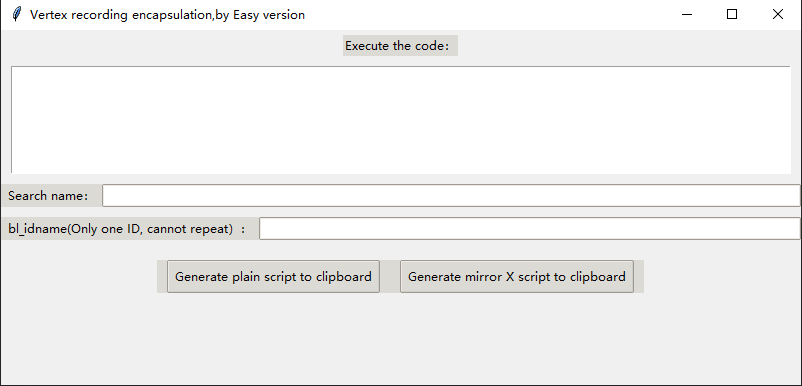The image size is (802, 386).
Task: Click the empty gray area below the Generate buttons
Action: (401, 337)
